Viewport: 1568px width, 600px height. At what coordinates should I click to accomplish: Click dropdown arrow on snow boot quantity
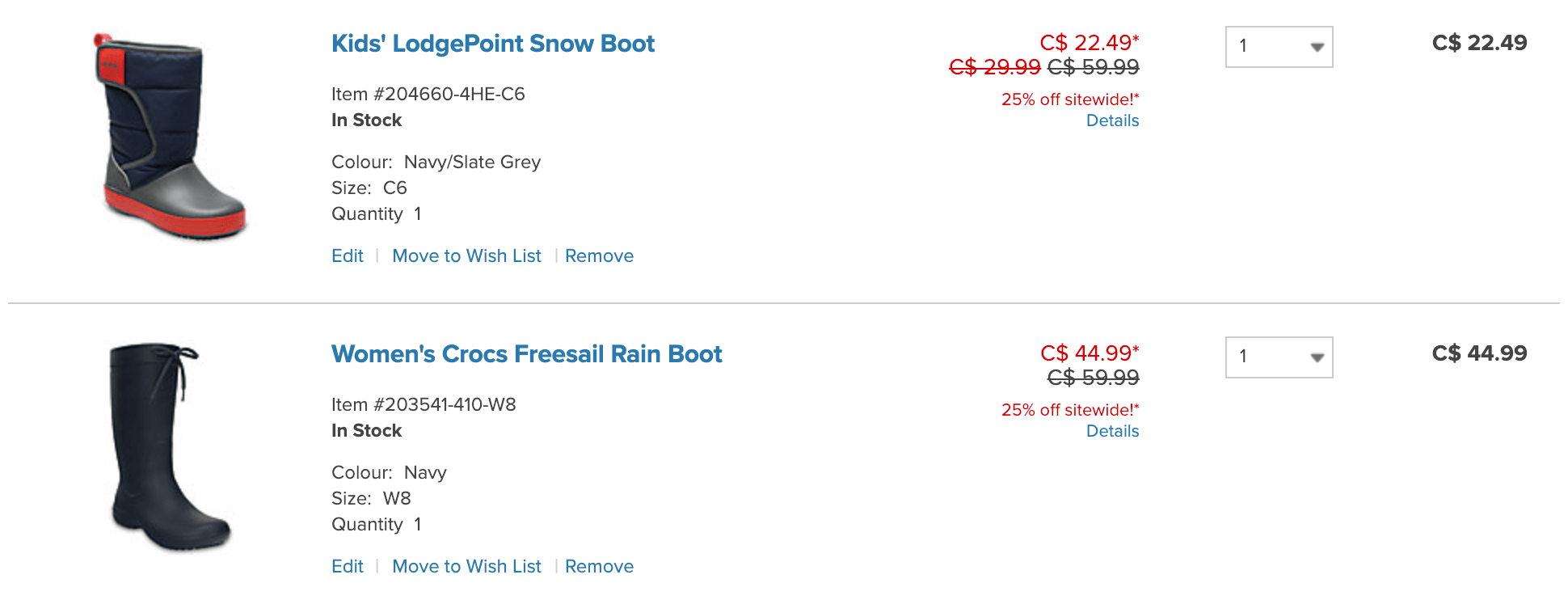(x=1317, y=47)
